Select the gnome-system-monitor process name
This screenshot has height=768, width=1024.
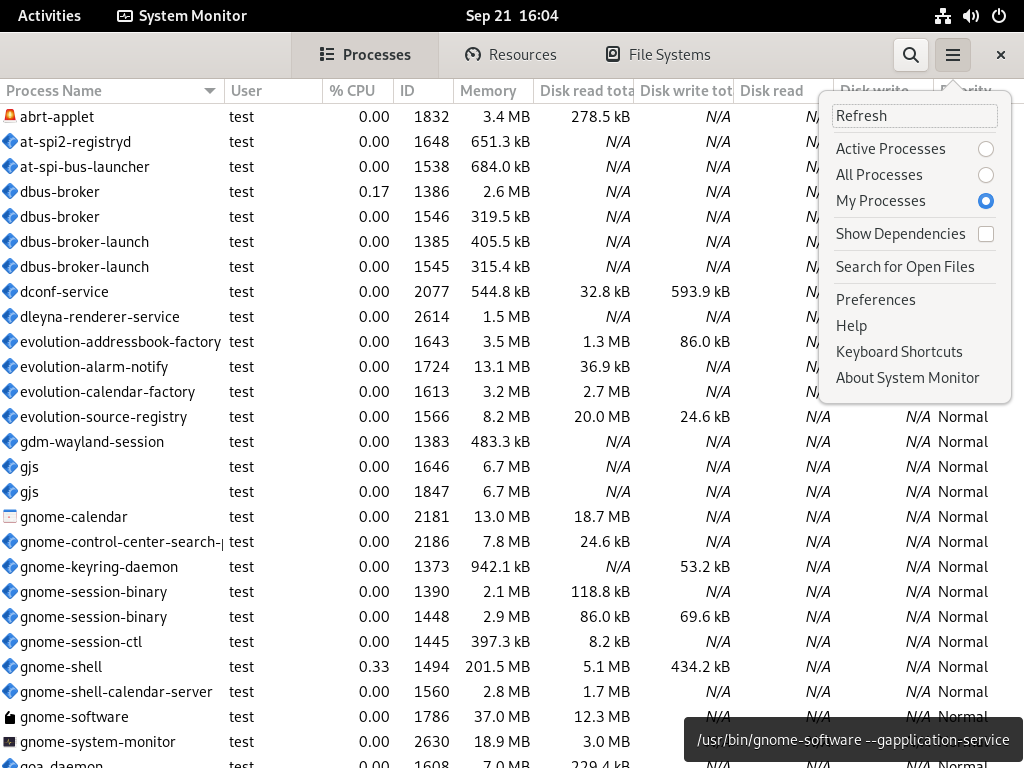[x=98, y=743]
